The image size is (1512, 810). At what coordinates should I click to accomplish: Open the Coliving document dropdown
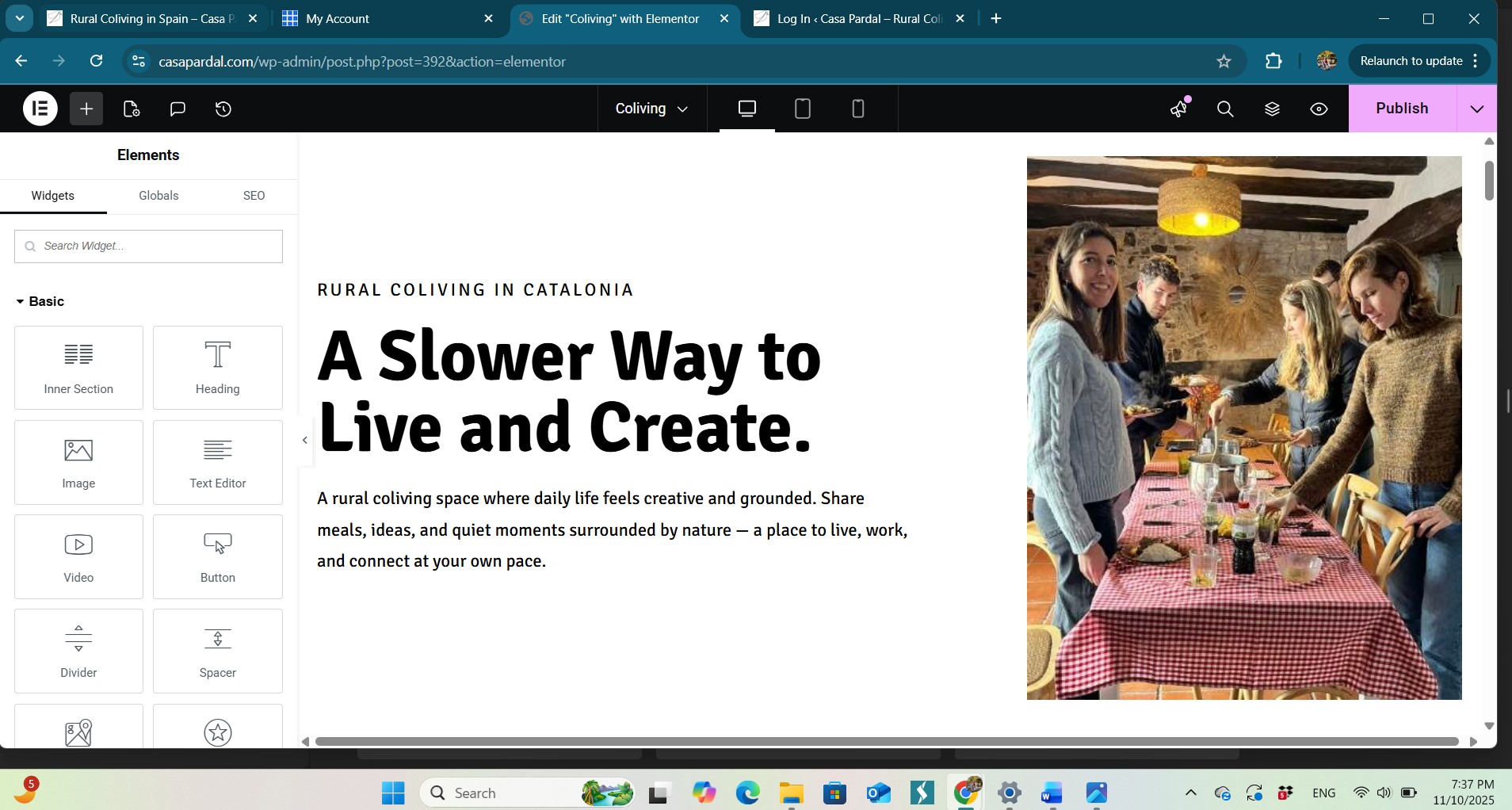tap(651, 109)
